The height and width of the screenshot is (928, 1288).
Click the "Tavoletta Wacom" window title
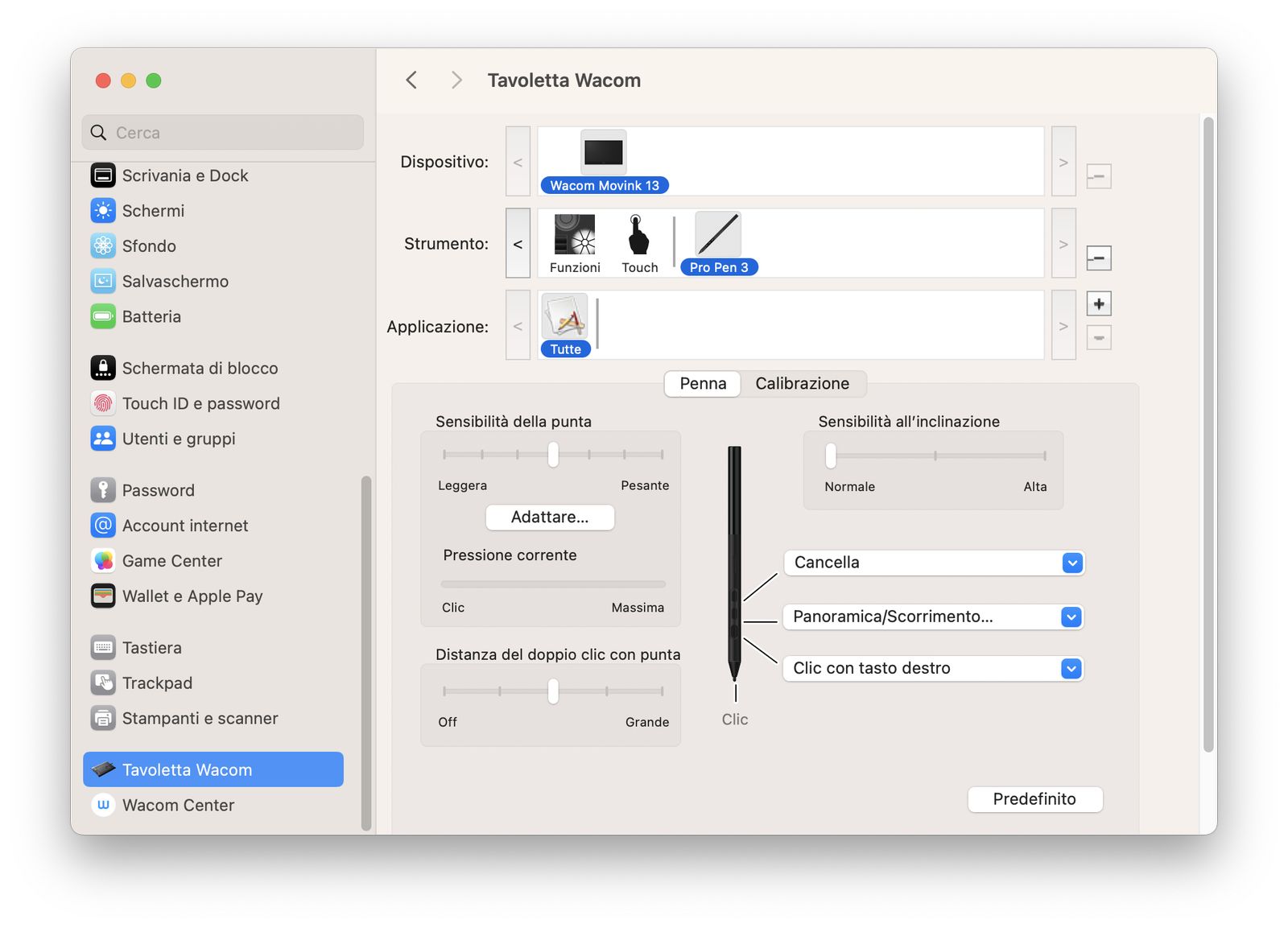(564, 80)
